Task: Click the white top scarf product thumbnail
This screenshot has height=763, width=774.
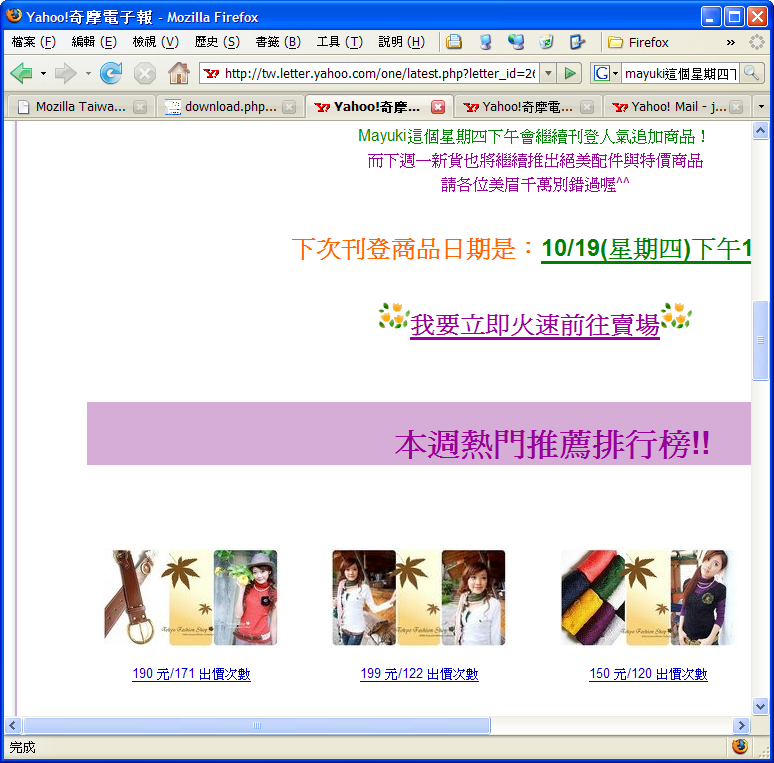Action: [x=419, y=598]
